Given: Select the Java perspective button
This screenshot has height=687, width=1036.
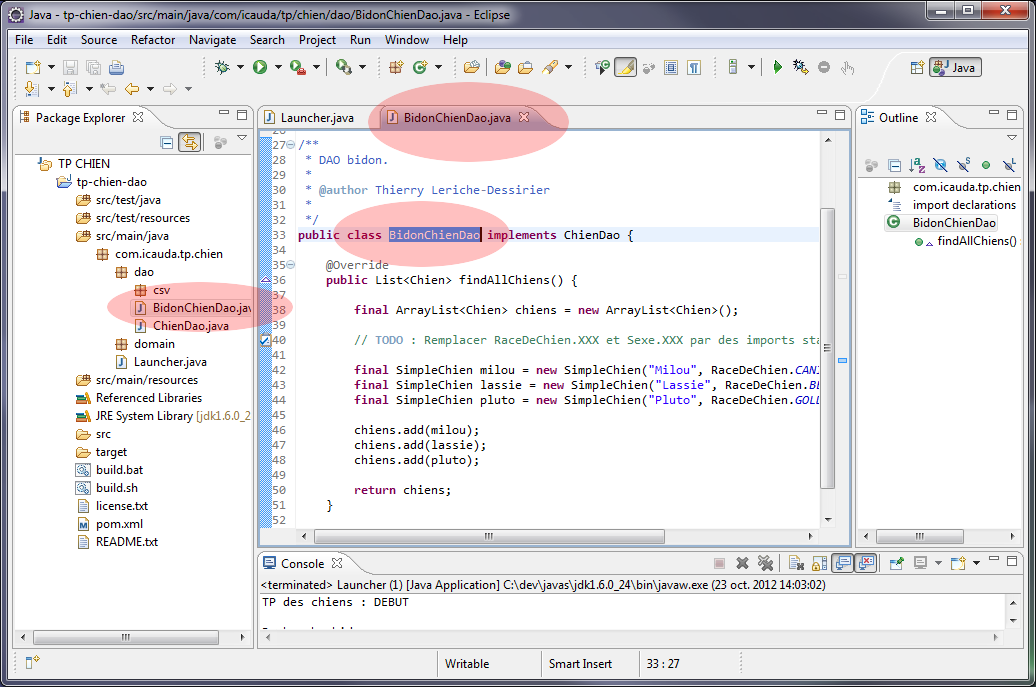Looking at the screenshot, I should pos(954,67).
